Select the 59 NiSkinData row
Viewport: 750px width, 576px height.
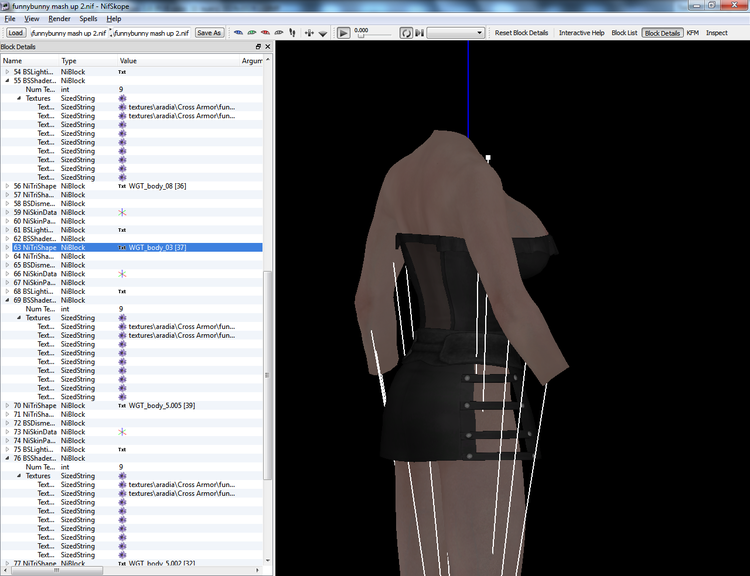click(x=132, y=212)
